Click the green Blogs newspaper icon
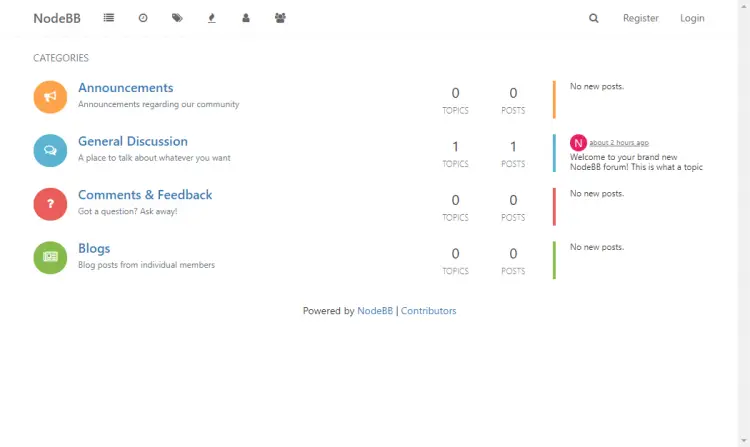Image resolution: width=750 pixels, height=447 pixels. (x=50, y=257)
